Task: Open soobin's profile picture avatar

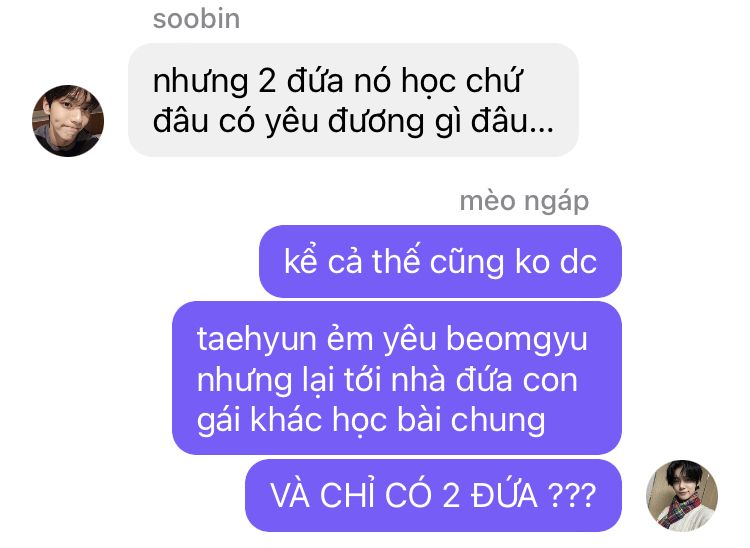Action: pyautogui.click(x=68, y=121)
